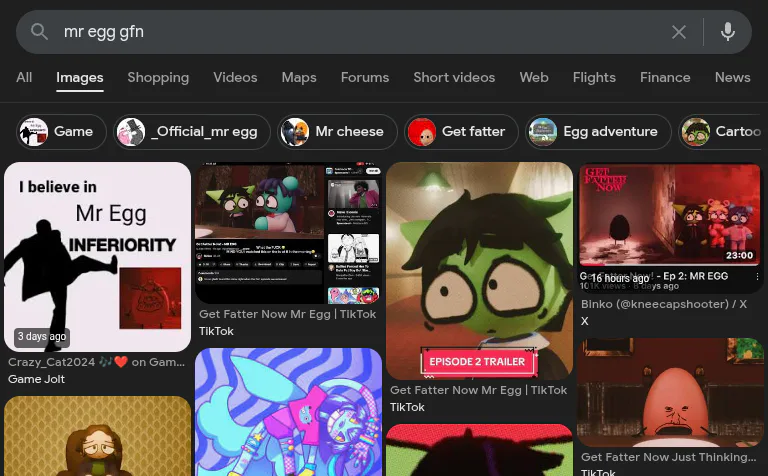The height and width of the screenshot is (476, 768).
Task: Open the blue swirly character artwork thumbnail
Action: pos(288,412)
